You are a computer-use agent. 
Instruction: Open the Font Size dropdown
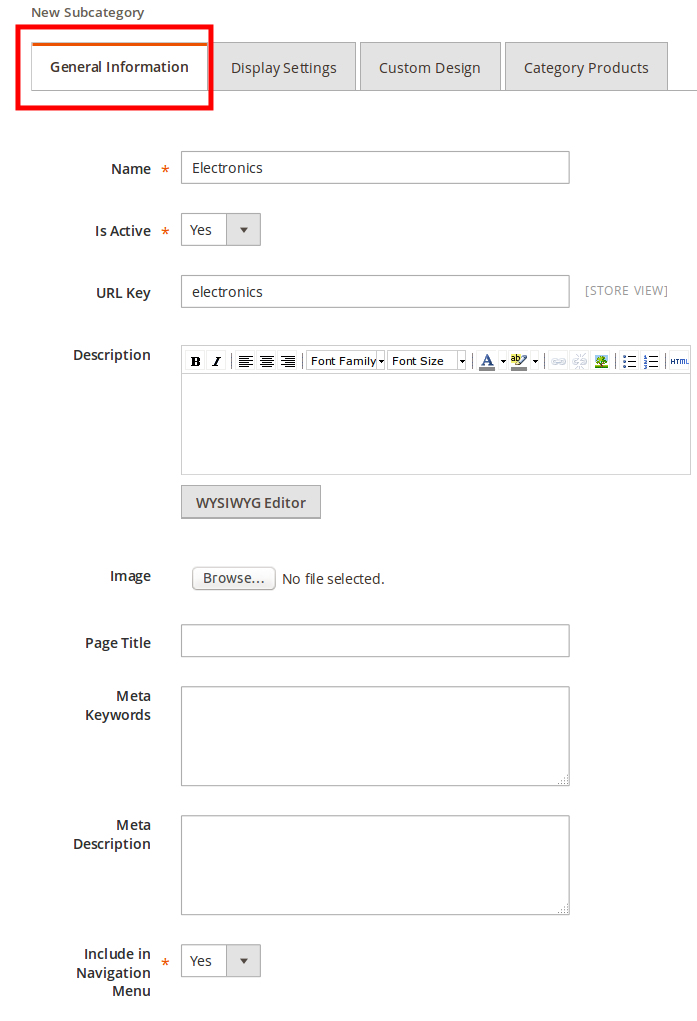tap(427, 361)
